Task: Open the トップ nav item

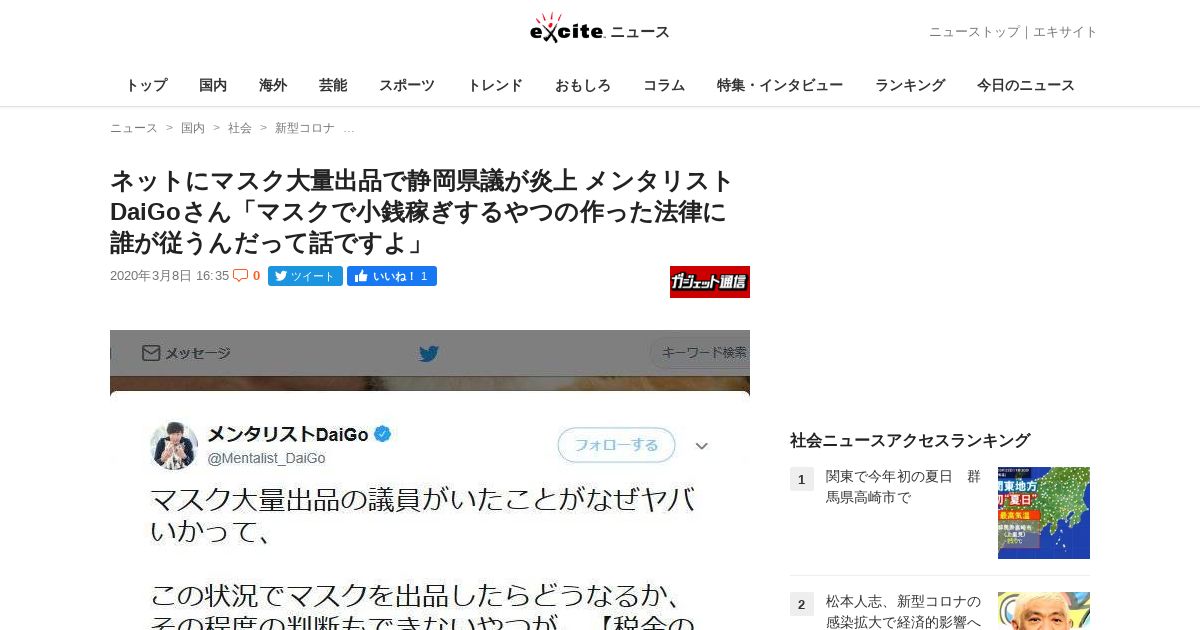Action: 146,85
